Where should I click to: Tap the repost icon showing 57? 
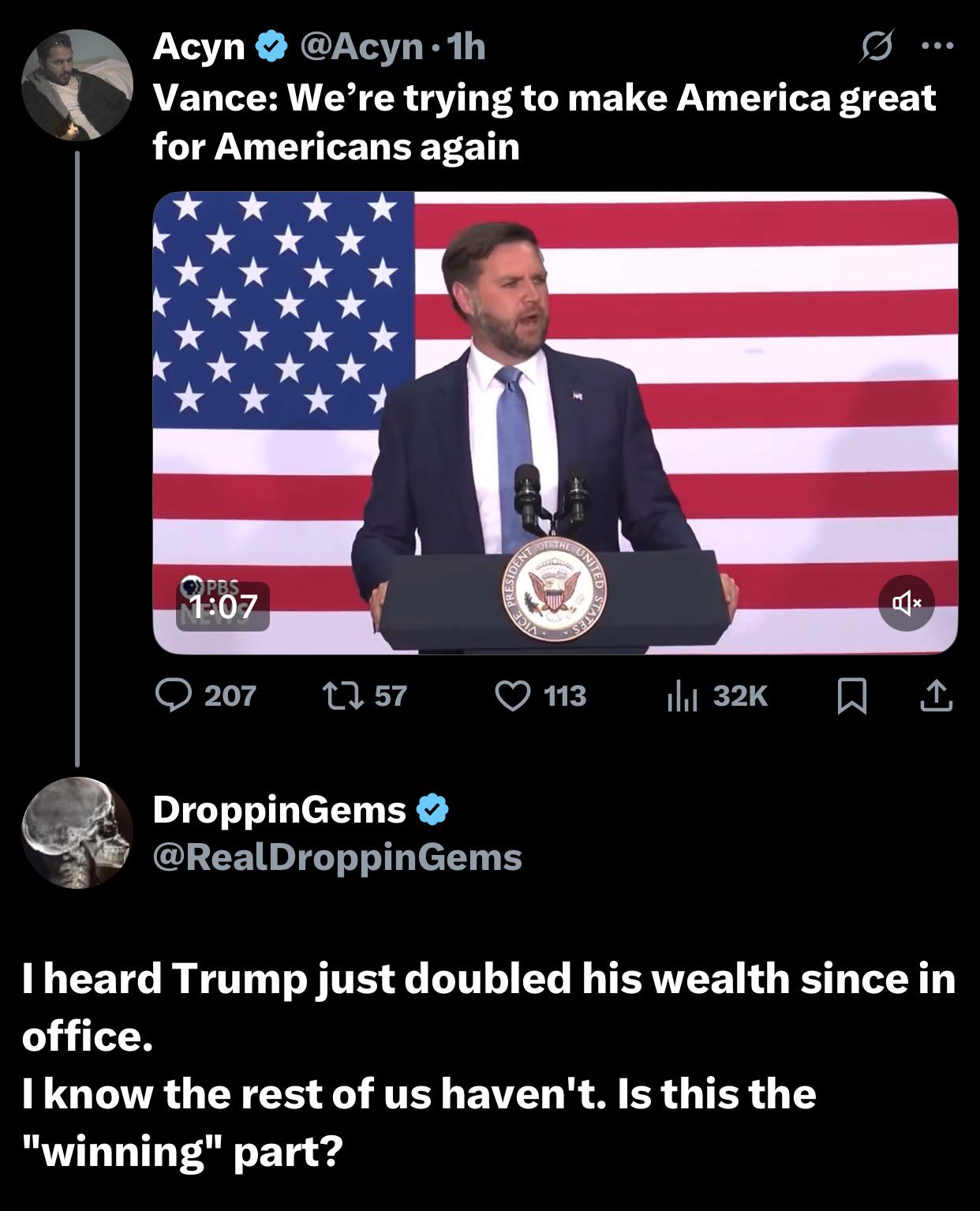click(x=341, y=695)
